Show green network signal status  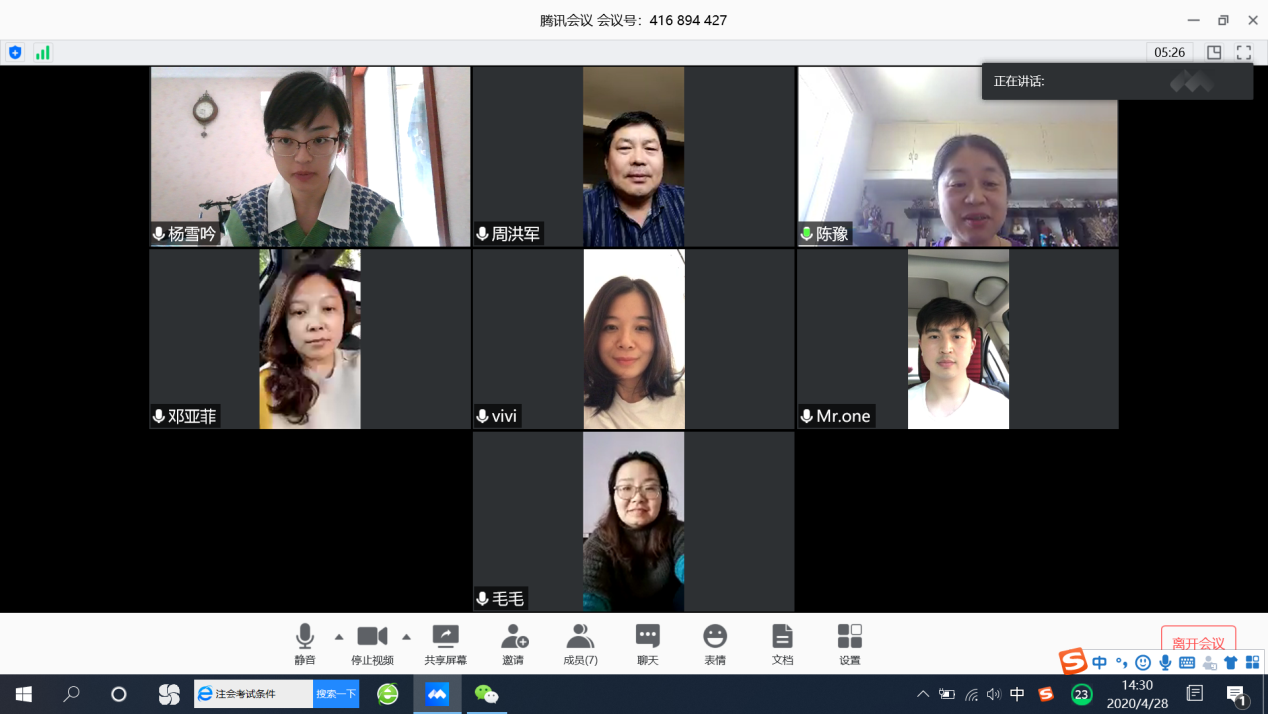click(43, 53)
